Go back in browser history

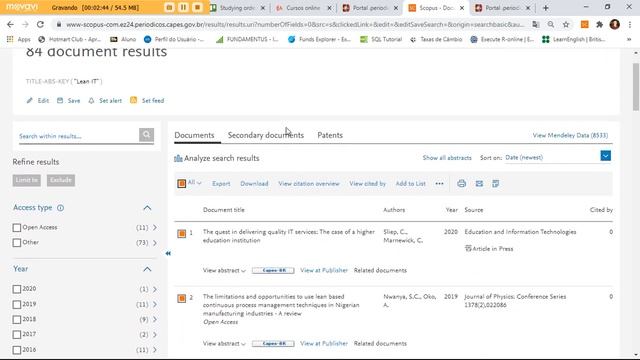[10, 24]
